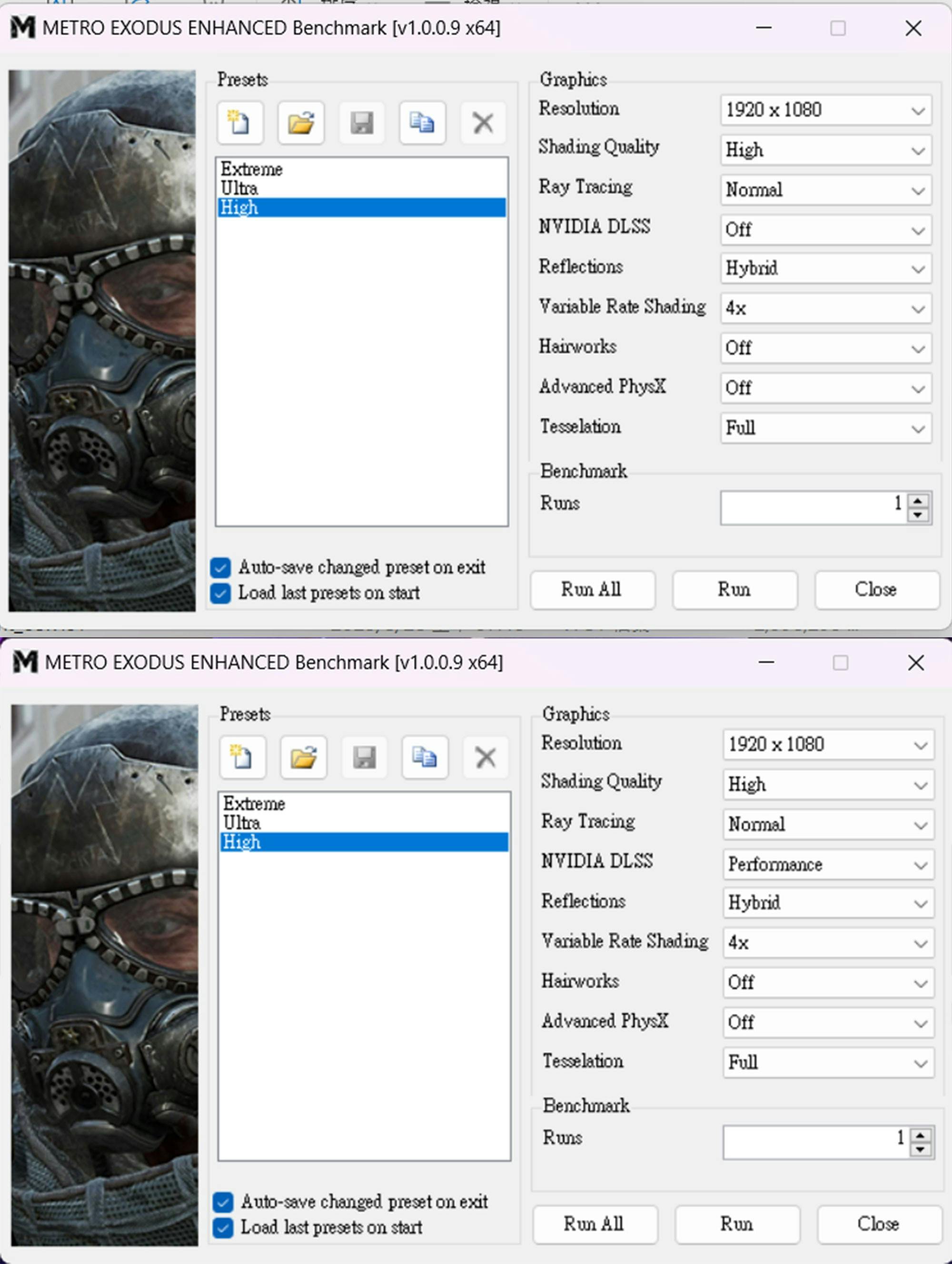Open Shading Quality dropdown in bottom window

(828, 785)
